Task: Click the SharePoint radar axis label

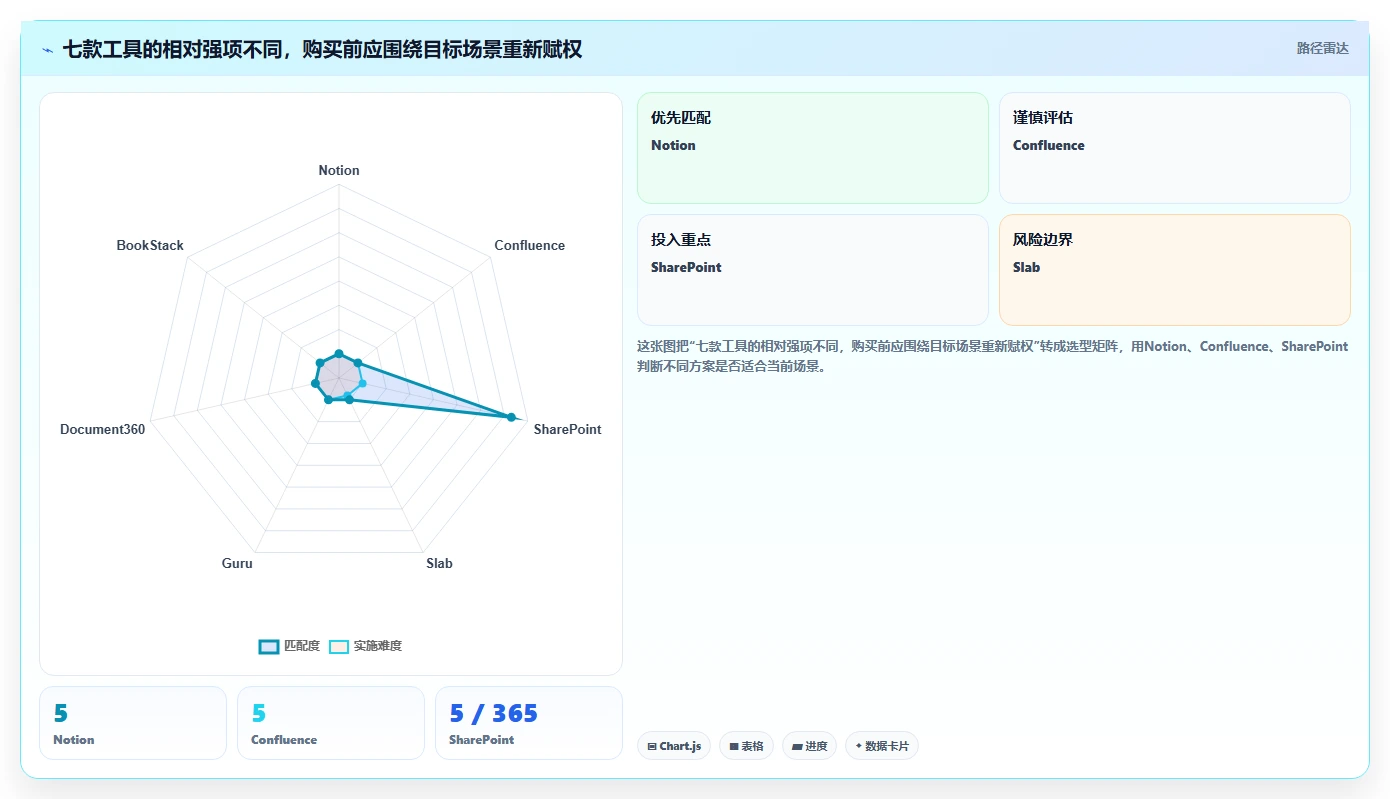Action: tap(568, 429)
